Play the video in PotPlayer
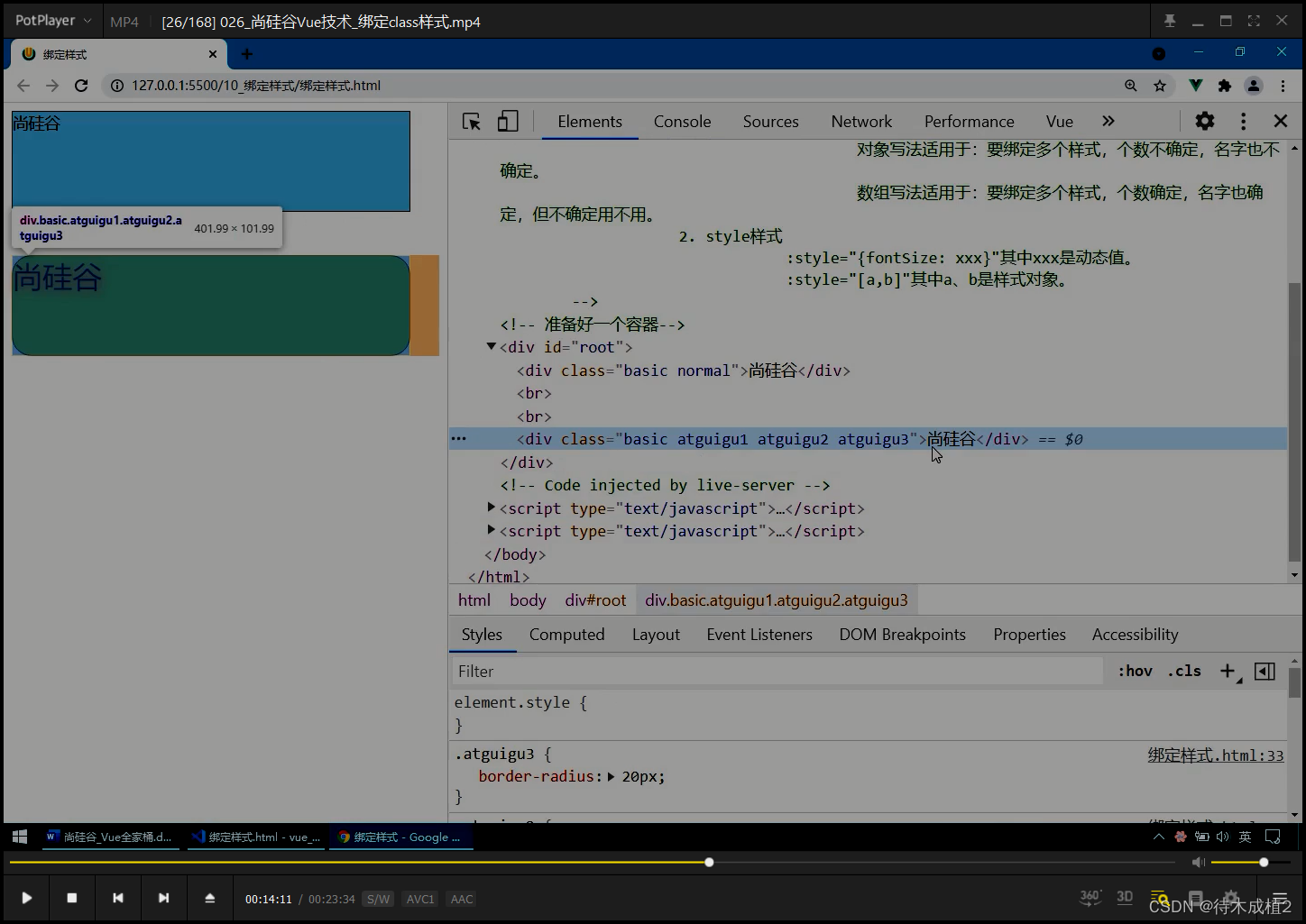The image size is (1306, 924). [26, 898]
